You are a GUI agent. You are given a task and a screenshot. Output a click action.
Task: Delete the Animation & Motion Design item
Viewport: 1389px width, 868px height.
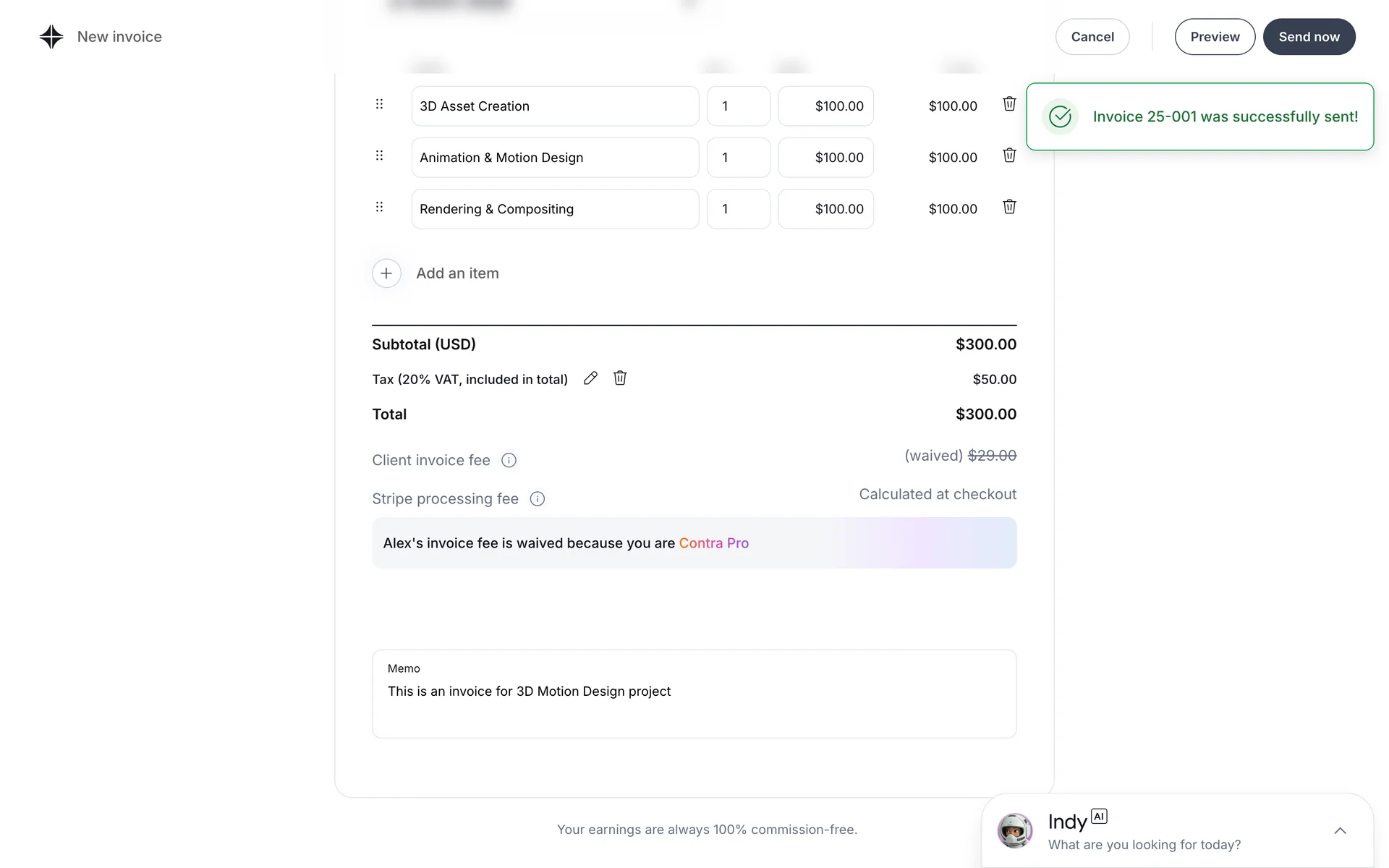1009,156
